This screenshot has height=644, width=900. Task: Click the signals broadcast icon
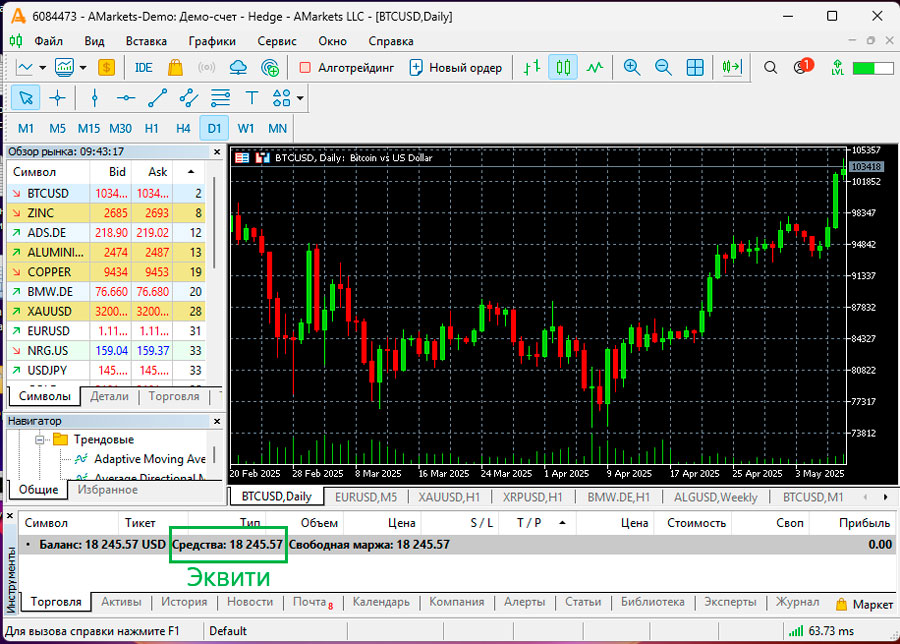click(x=207, y=68)
